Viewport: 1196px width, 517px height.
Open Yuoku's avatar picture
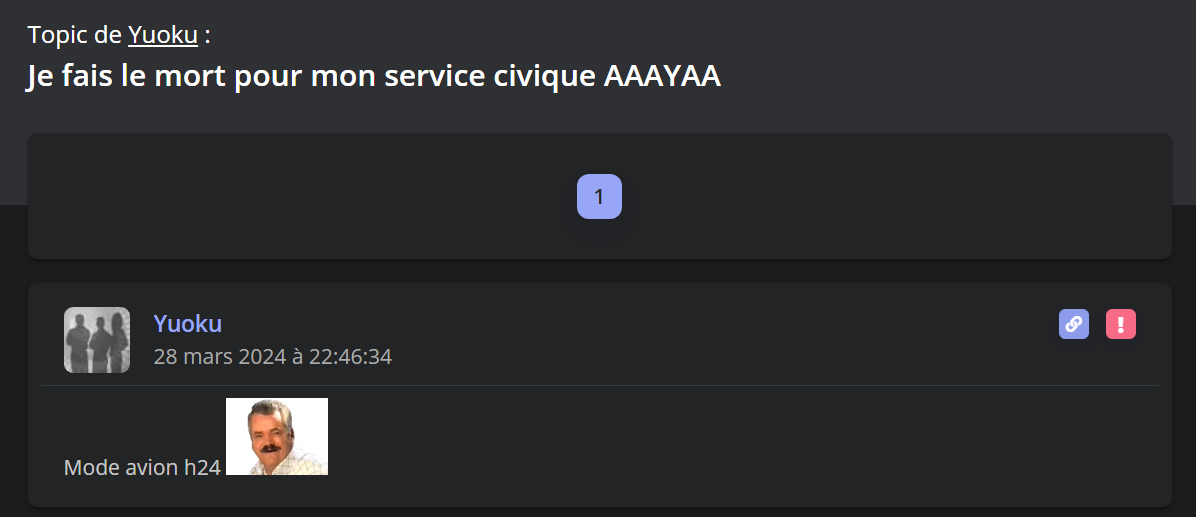pyautogui.click(x=97, y=340)
